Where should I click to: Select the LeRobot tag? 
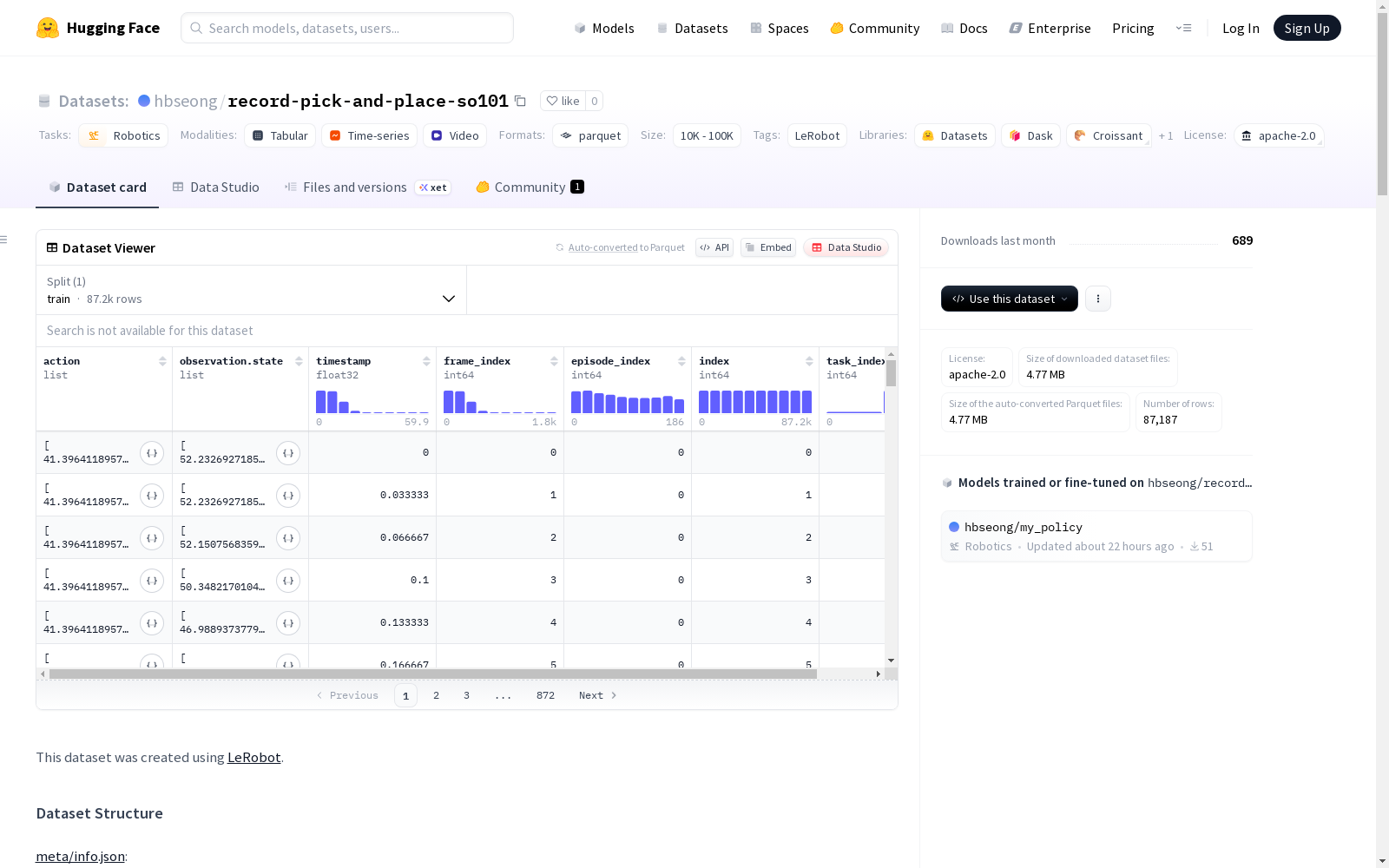[817, 135]
